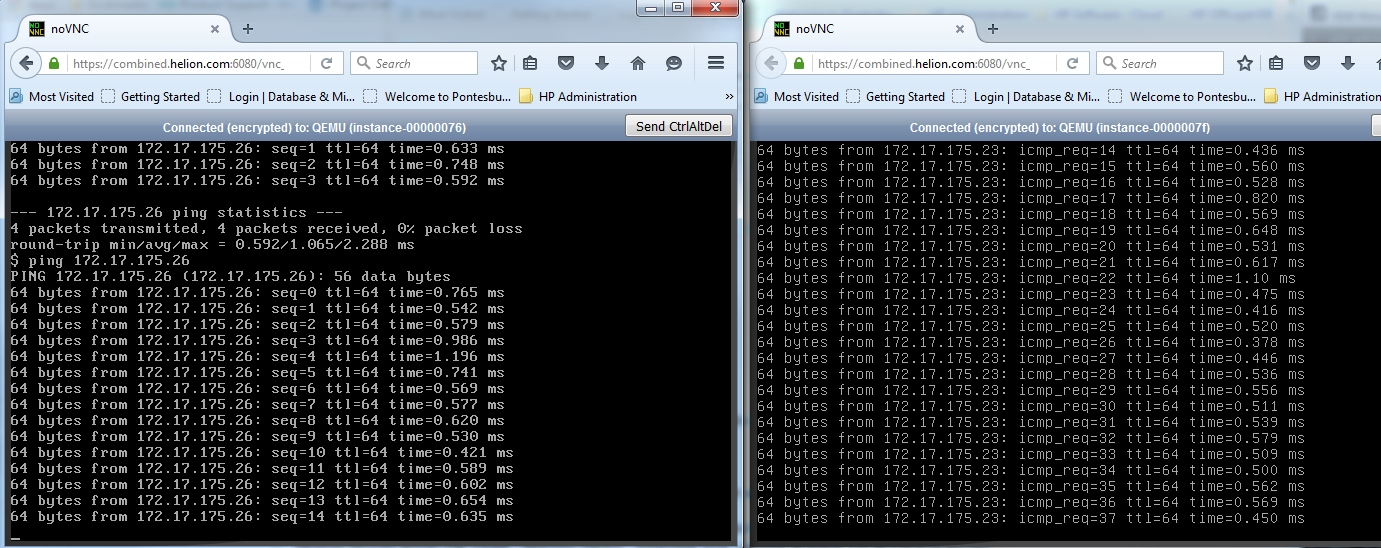
Task: Click the padlock security icon in left window
Action: [x=55, y=63]
